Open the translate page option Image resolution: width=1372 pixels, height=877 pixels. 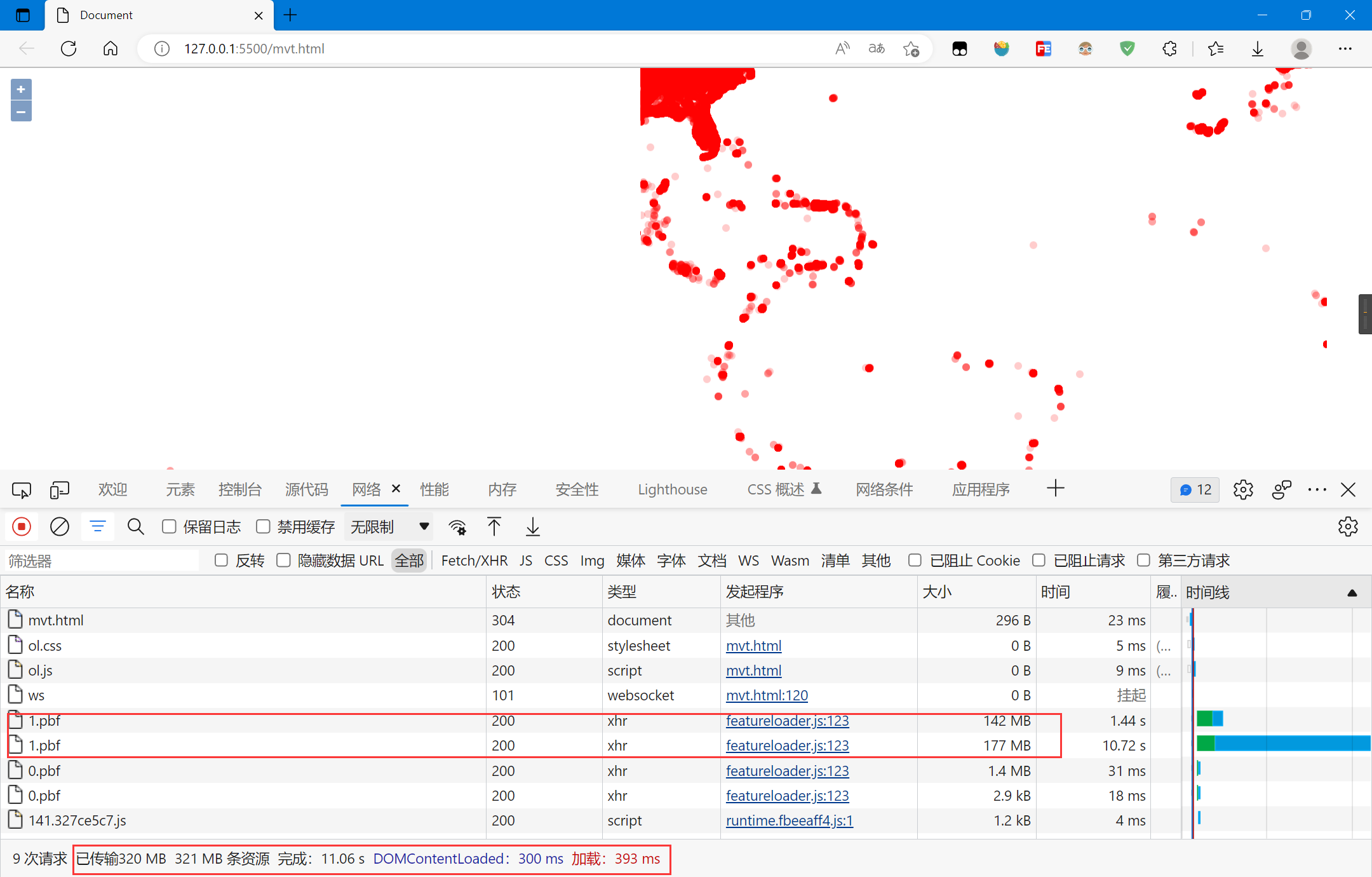(877, 48)
